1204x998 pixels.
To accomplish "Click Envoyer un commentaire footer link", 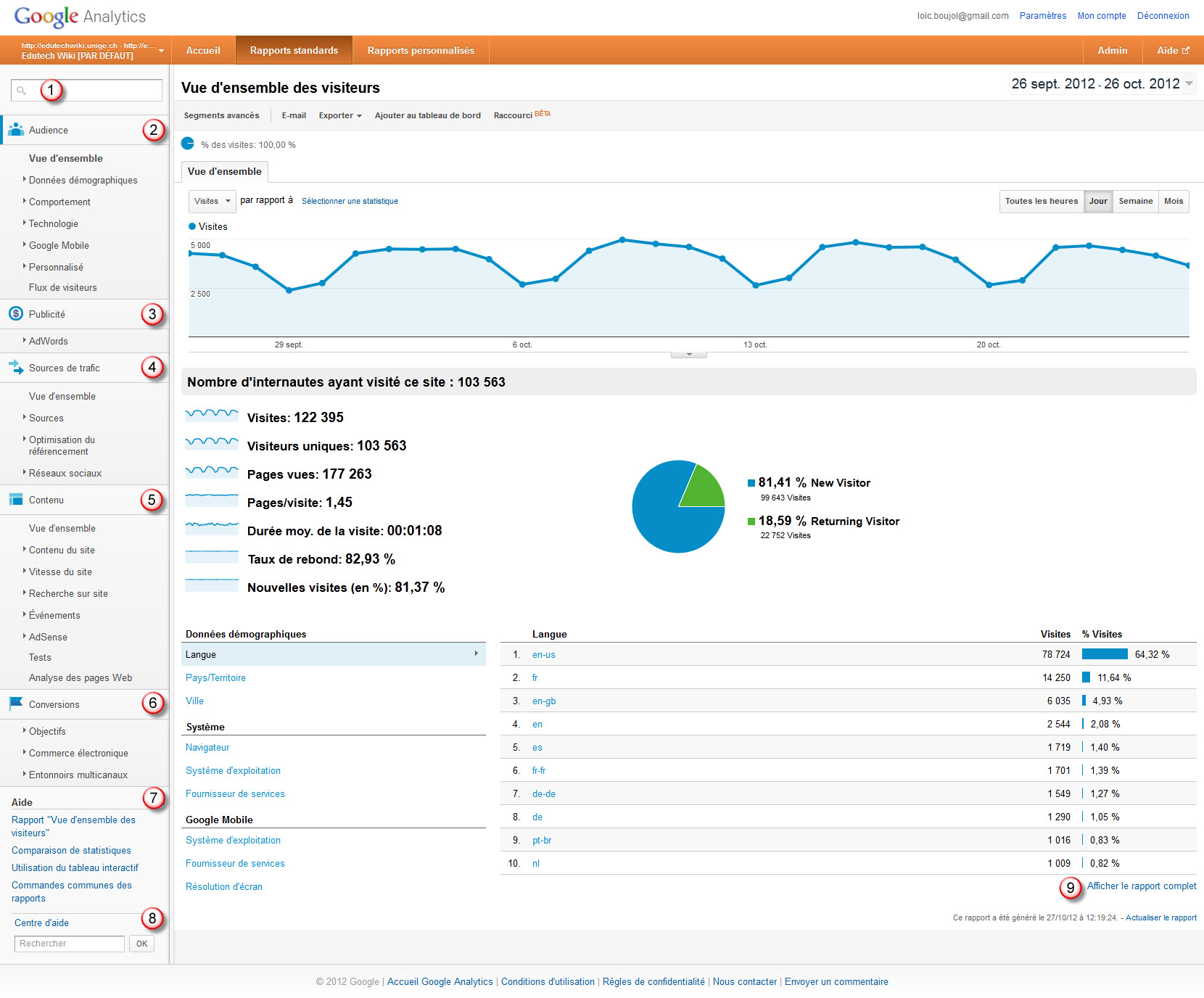I will click(836, 981).
